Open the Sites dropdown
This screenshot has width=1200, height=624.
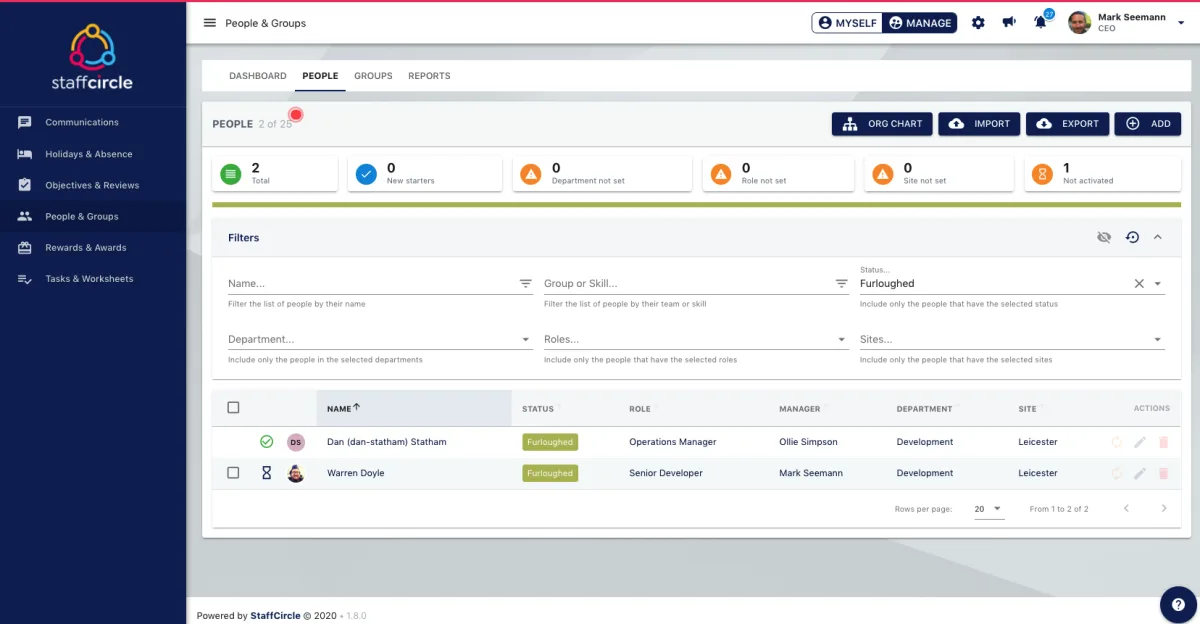click(x=1012, y=339)
